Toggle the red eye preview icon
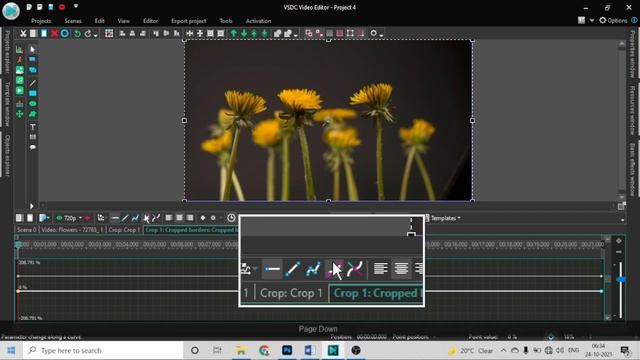 87,218
